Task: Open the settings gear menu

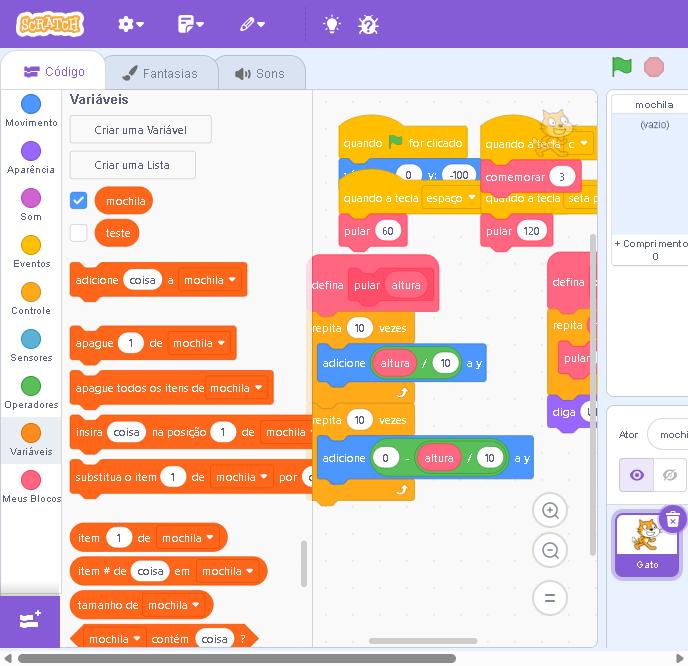Action: (131, 24)
